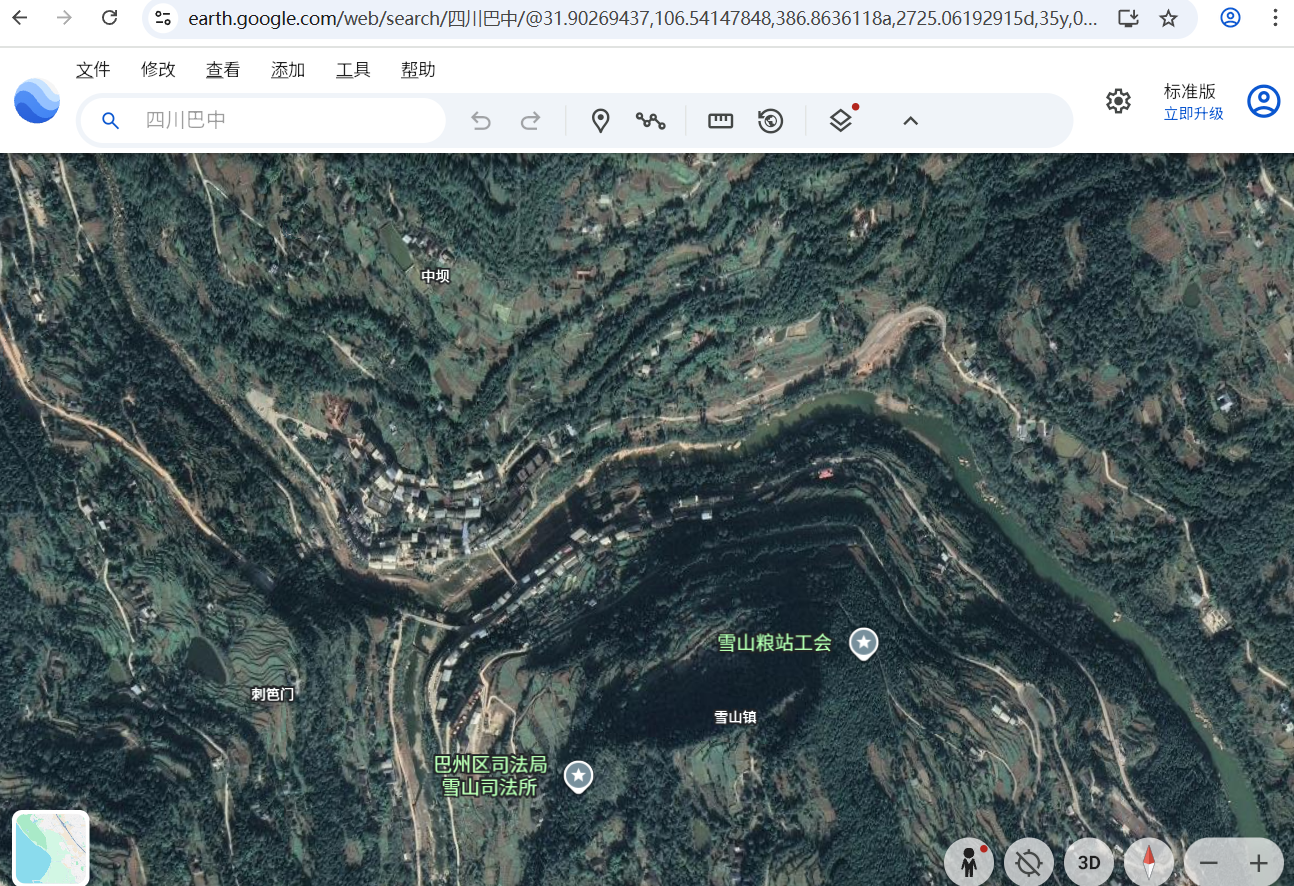Reset map orientation with the compass
The image size is (1294, 886).
click(x=1148, y=861)
